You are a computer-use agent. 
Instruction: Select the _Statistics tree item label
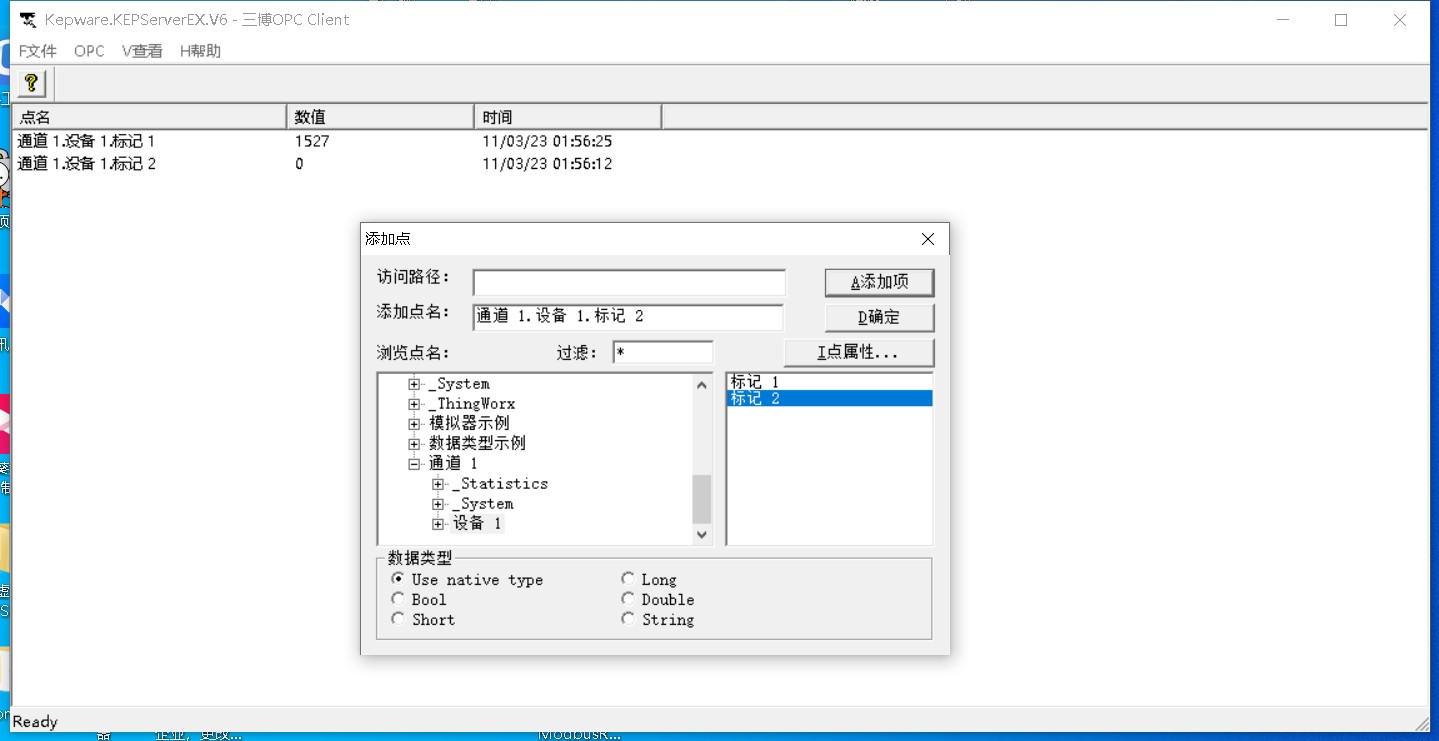pyautogui.click(x=500, y=484)
